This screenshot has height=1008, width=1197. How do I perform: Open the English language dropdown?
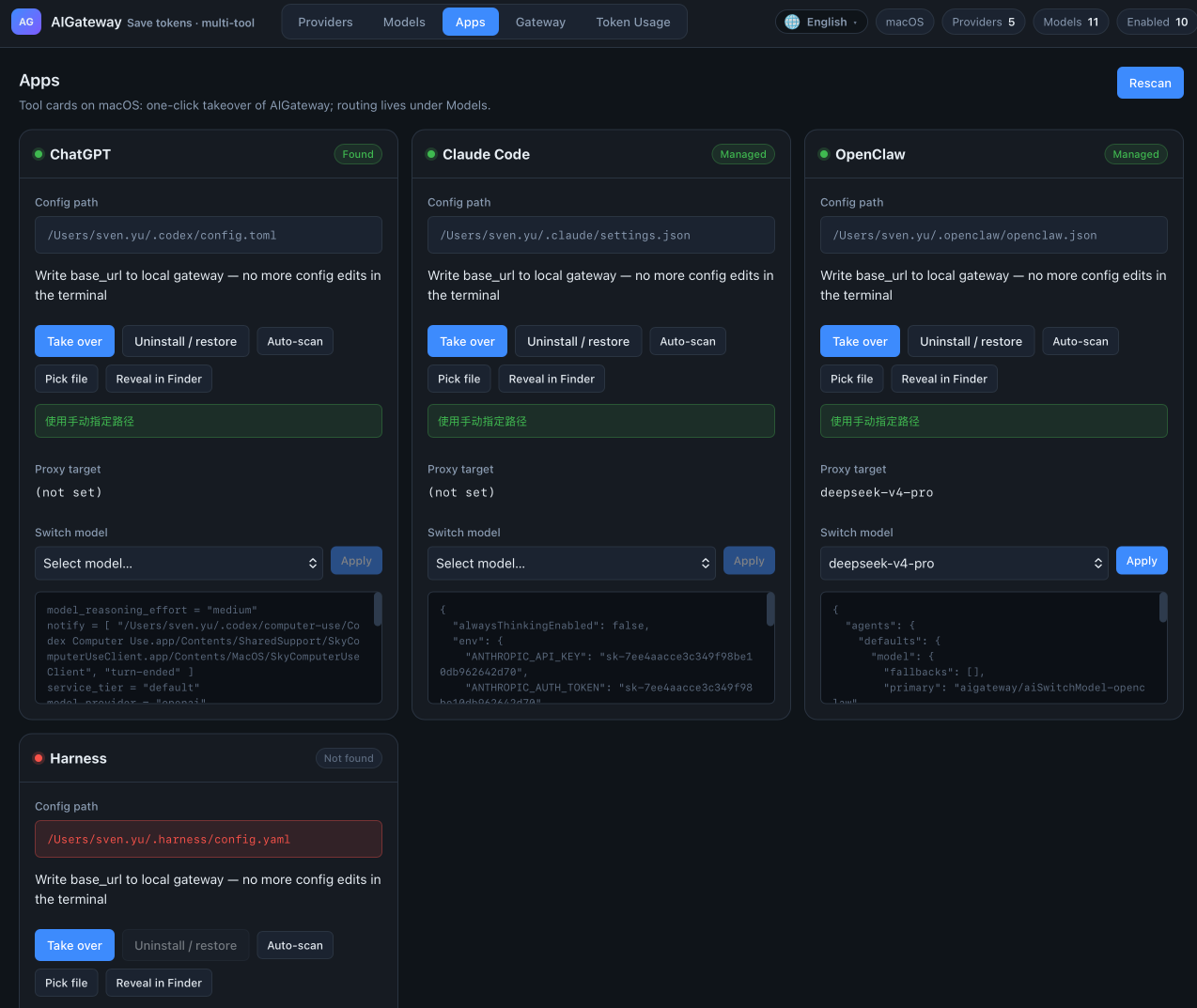click(x=821, y=22)
